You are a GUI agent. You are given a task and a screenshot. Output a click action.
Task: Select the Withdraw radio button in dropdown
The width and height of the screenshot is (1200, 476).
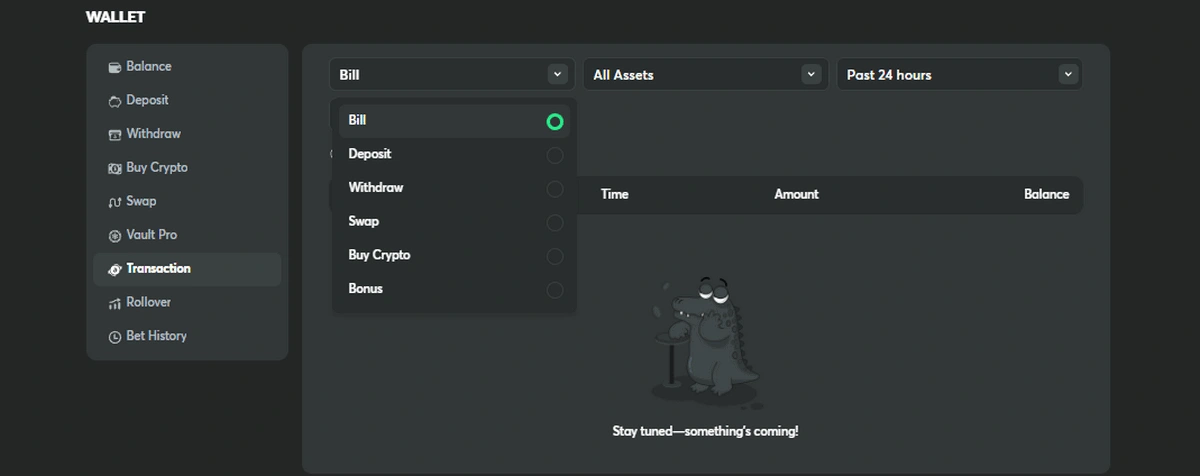point(555,189)
